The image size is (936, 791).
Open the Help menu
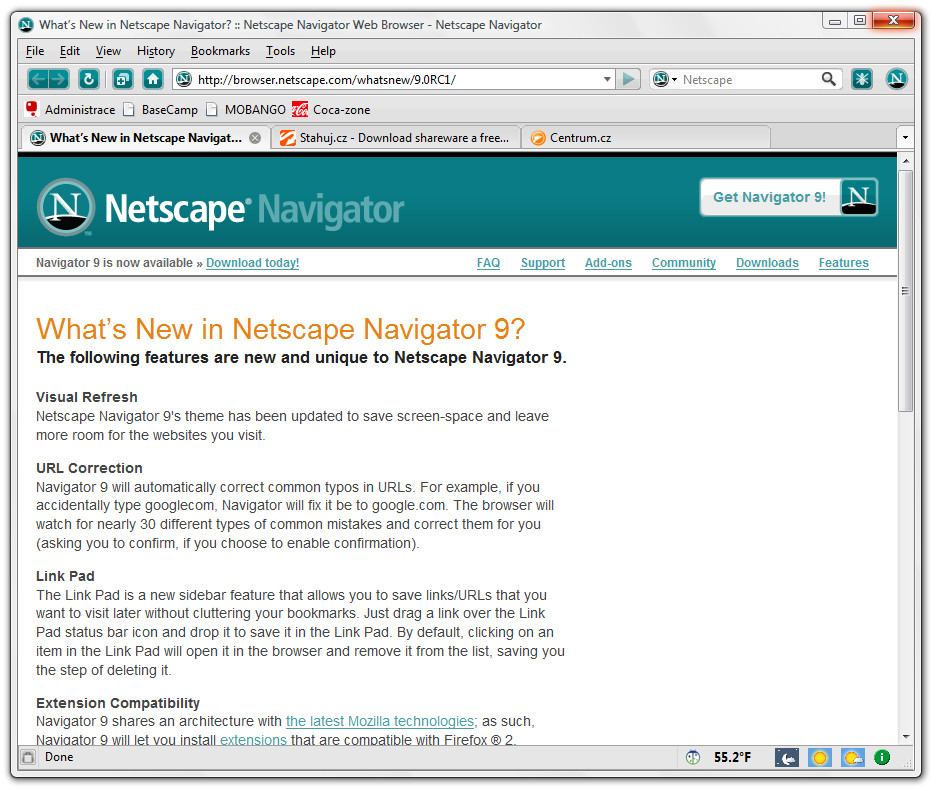point(323,51)
